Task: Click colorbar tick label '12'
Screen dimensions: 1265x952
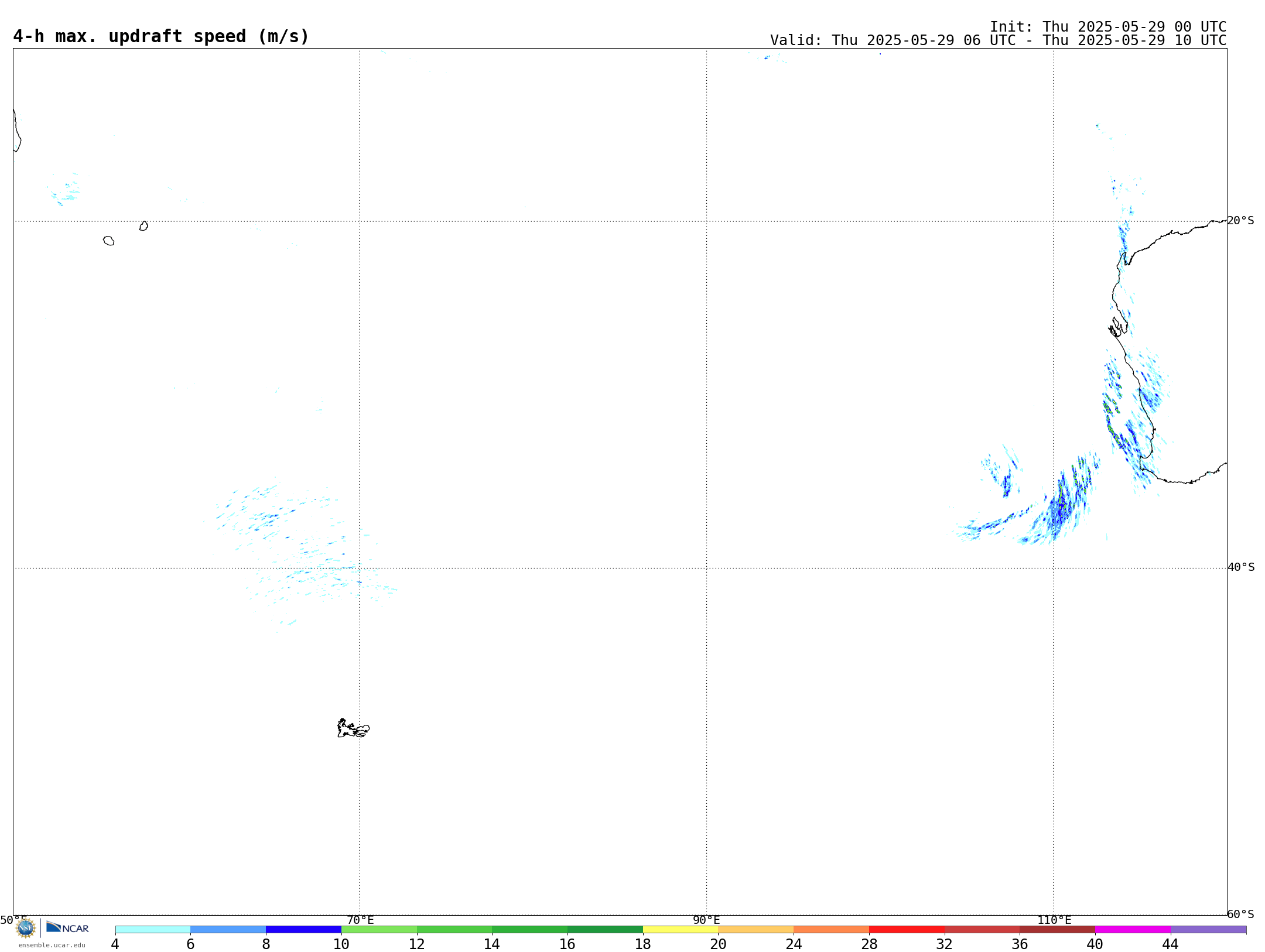Action: 417,944
